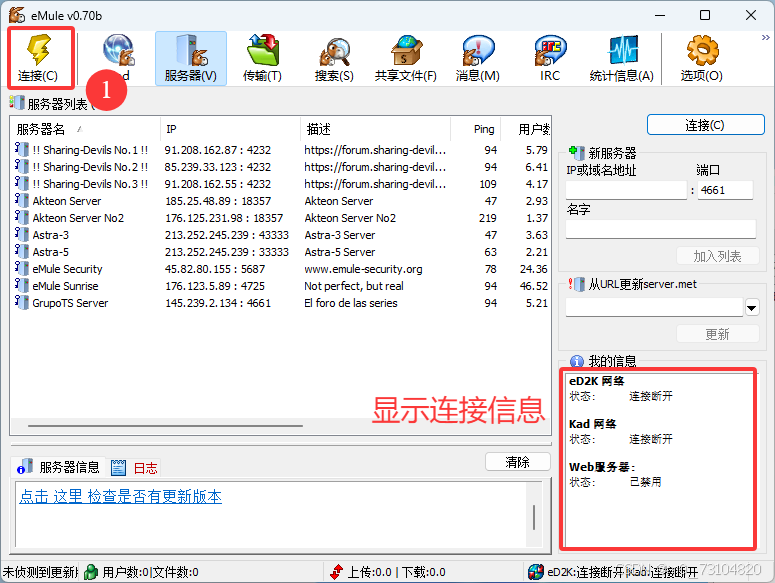Screen dimensions: 775x583
Task: Select IP 45.82.80.155 : 5687 cell
Action: [215, 269]
